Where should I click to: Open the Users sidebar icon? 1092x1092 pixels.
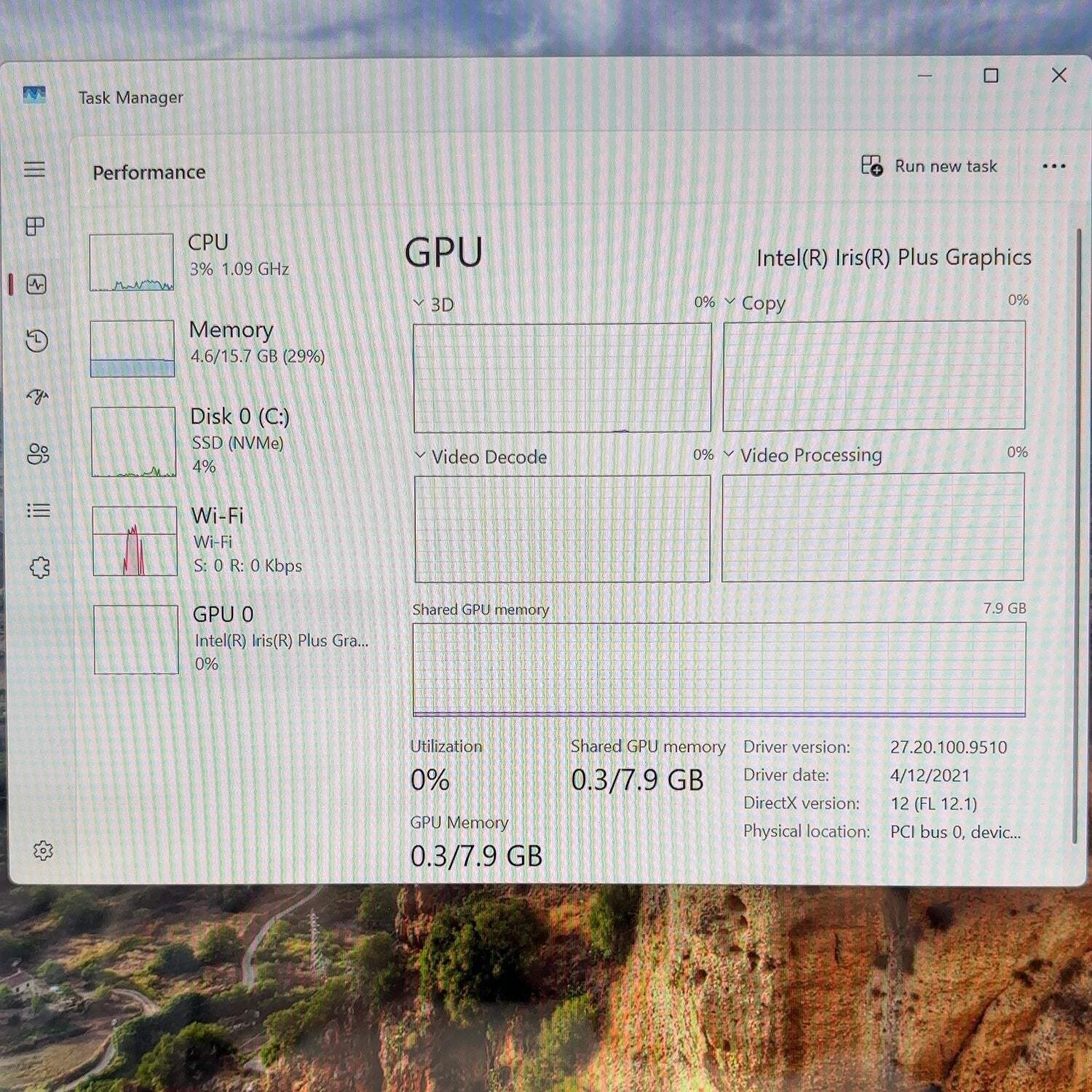point(38,454)
